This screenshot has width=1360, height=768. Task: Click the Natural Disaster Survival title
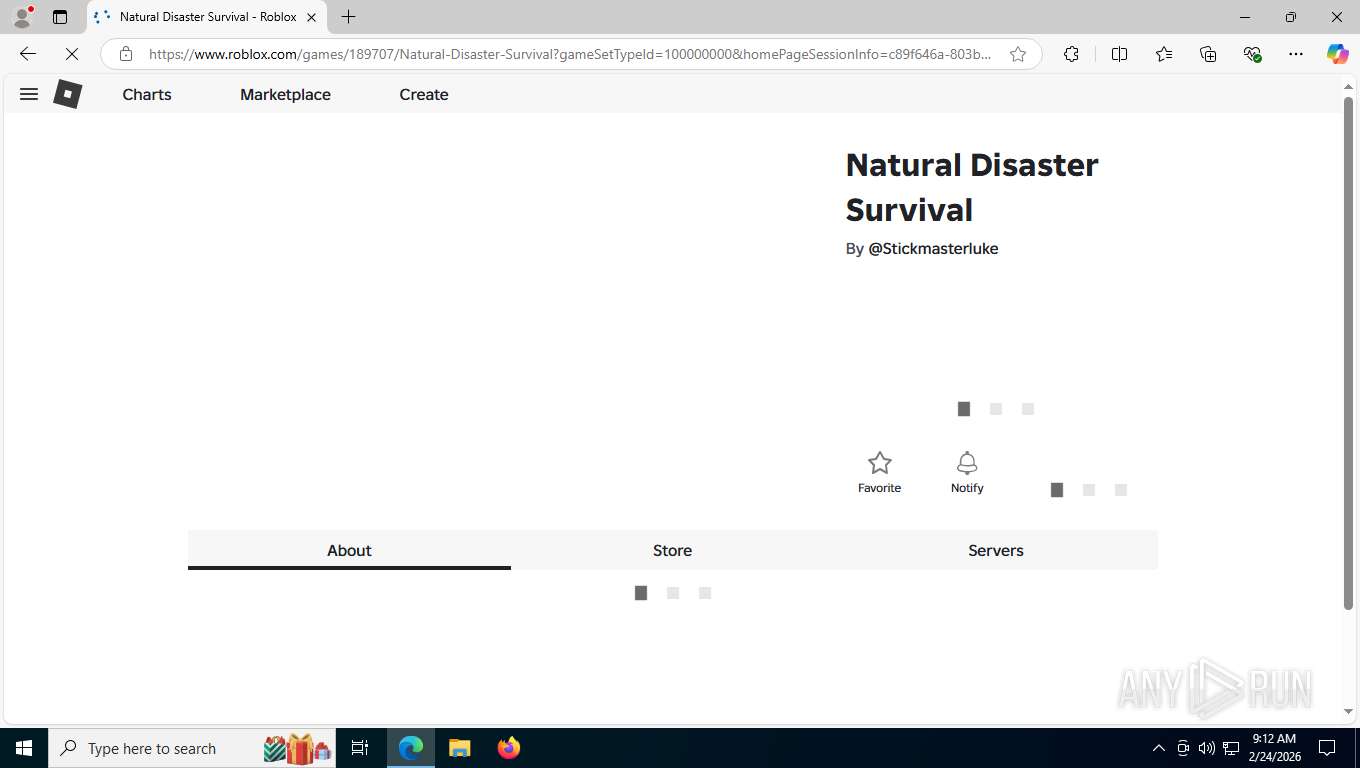tap(972, 187)
